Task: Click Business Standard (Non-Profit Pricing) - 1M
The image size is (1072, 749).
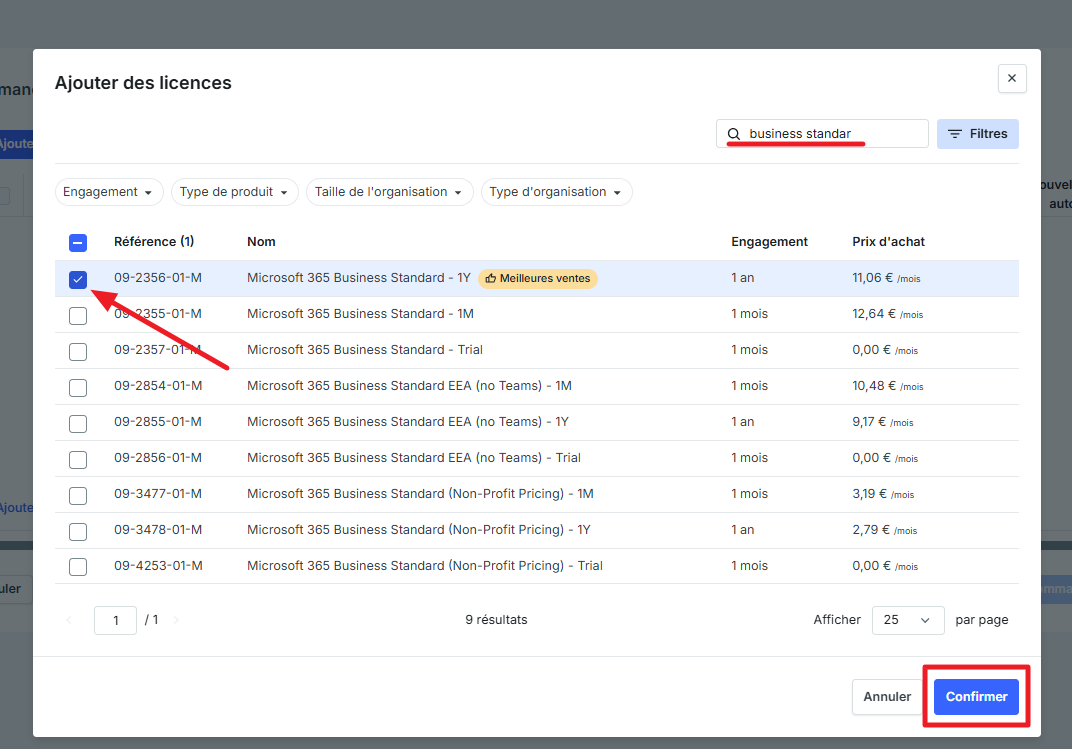Action: click(420, 493)
